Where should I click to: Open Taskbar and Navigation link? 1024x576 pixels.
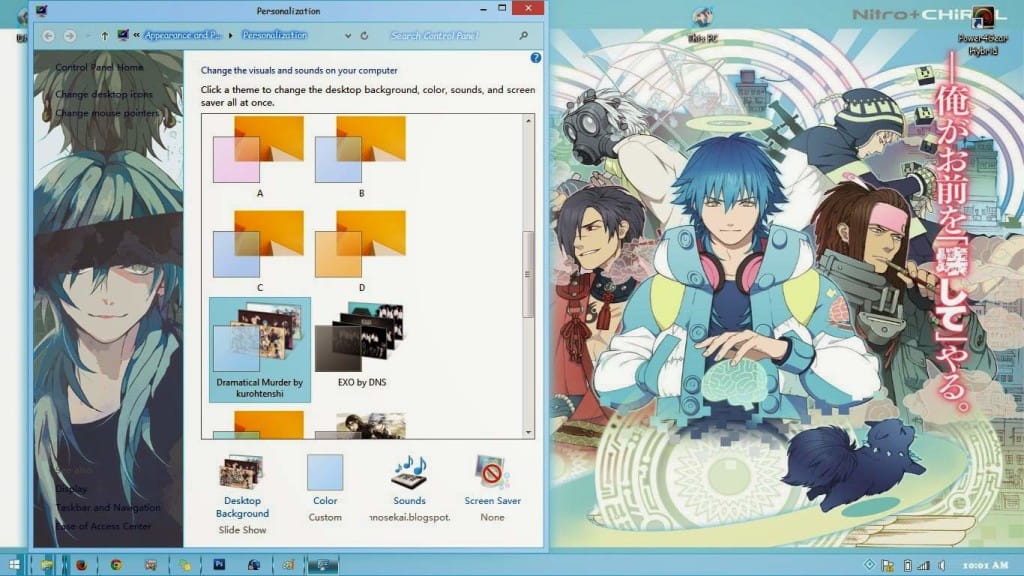[108, 507]
